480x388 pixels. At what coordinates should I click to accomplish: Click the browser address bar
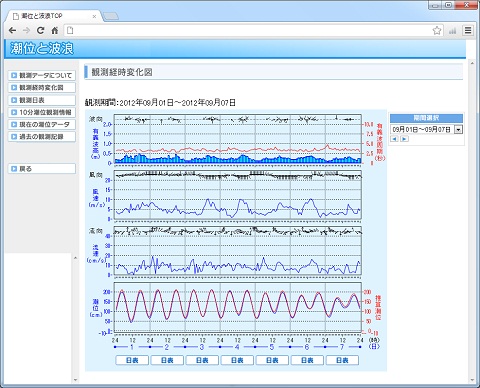pyautogui.click(x=248, y=31)
